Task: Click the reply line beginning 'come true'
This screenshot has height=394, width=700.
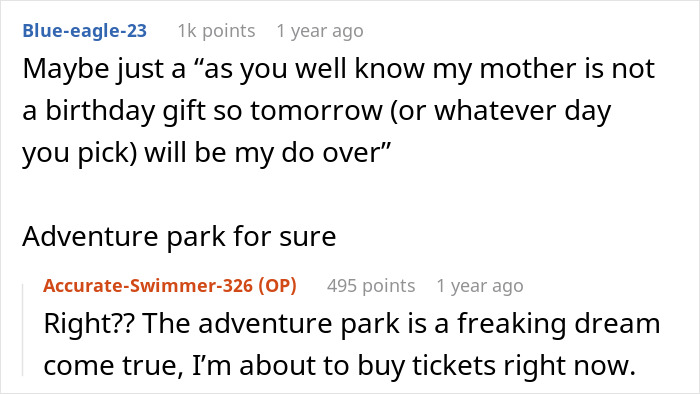Action: tap(339, 366)
